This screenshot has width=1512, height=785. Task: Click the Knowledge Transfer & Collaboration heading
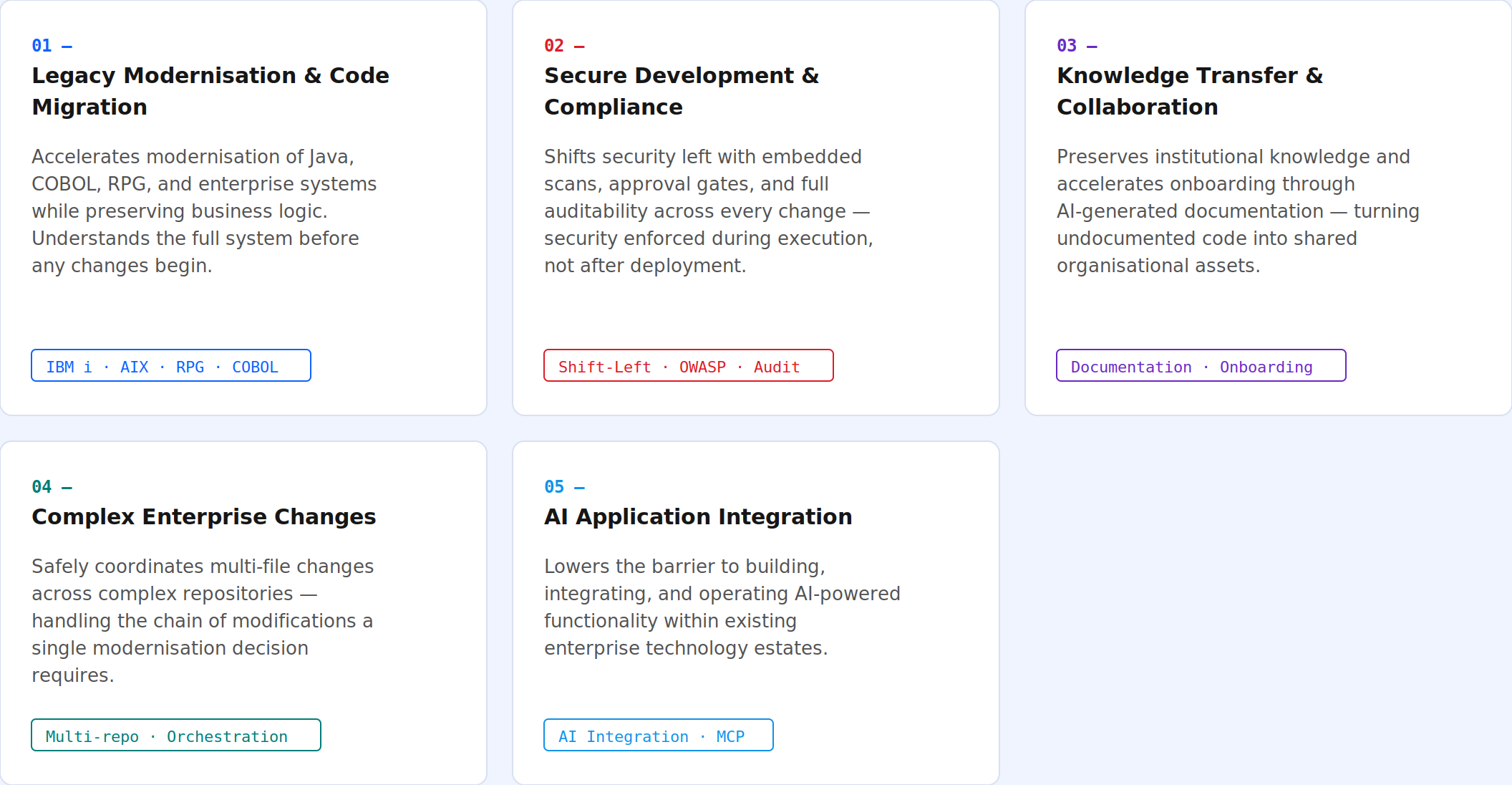pyautogui.click(x=1189, y=91)
